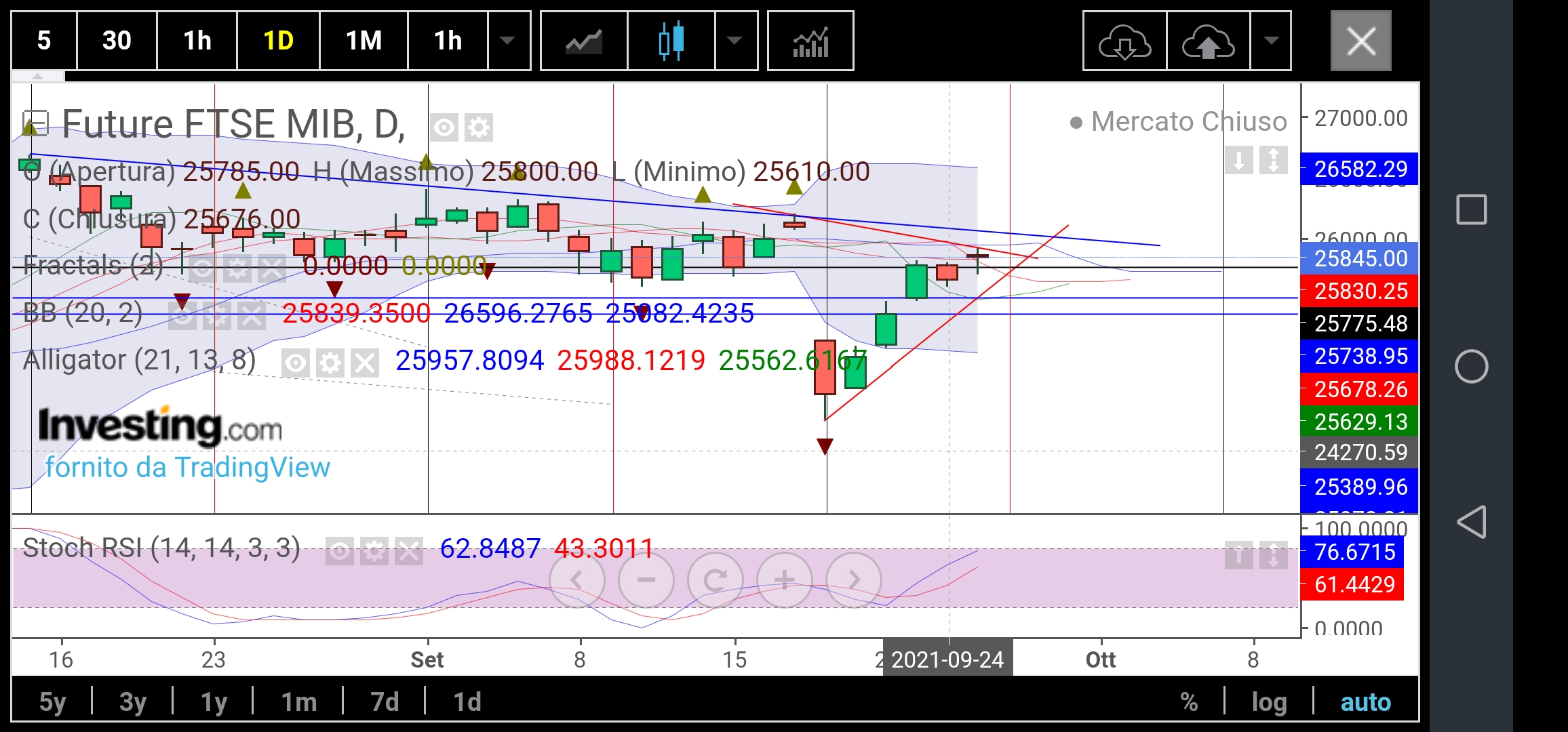1568x732 pixels.
Task: Click the 2021-09-24 date marker
Action: pos(947,659)
